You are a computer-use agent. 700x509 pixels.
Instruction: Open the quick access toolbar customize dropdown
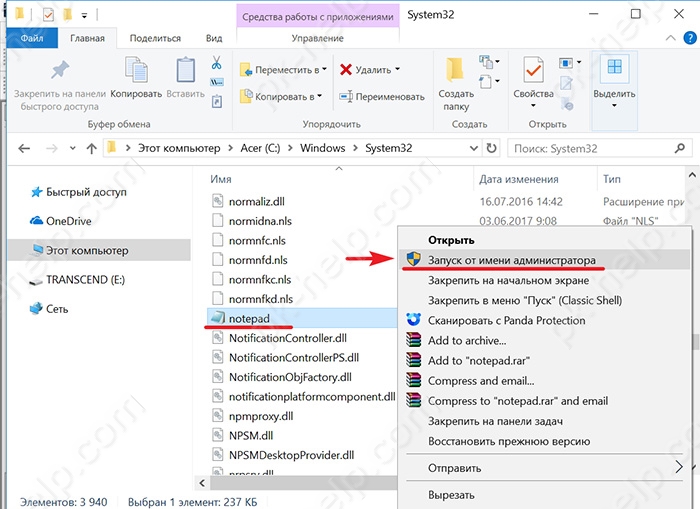click(x=84, y=16)
